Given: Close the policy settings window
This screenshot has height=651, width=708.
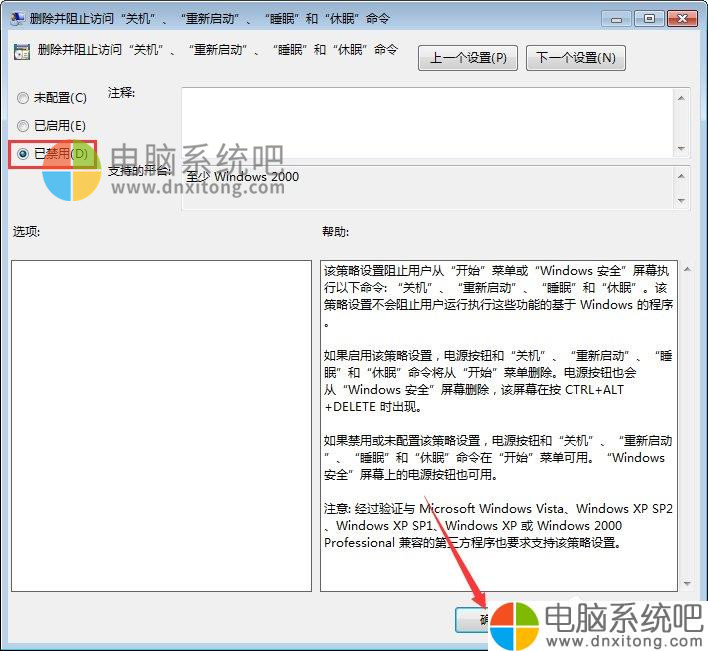Looking at the screenshot, I should (x=682, y=19).
